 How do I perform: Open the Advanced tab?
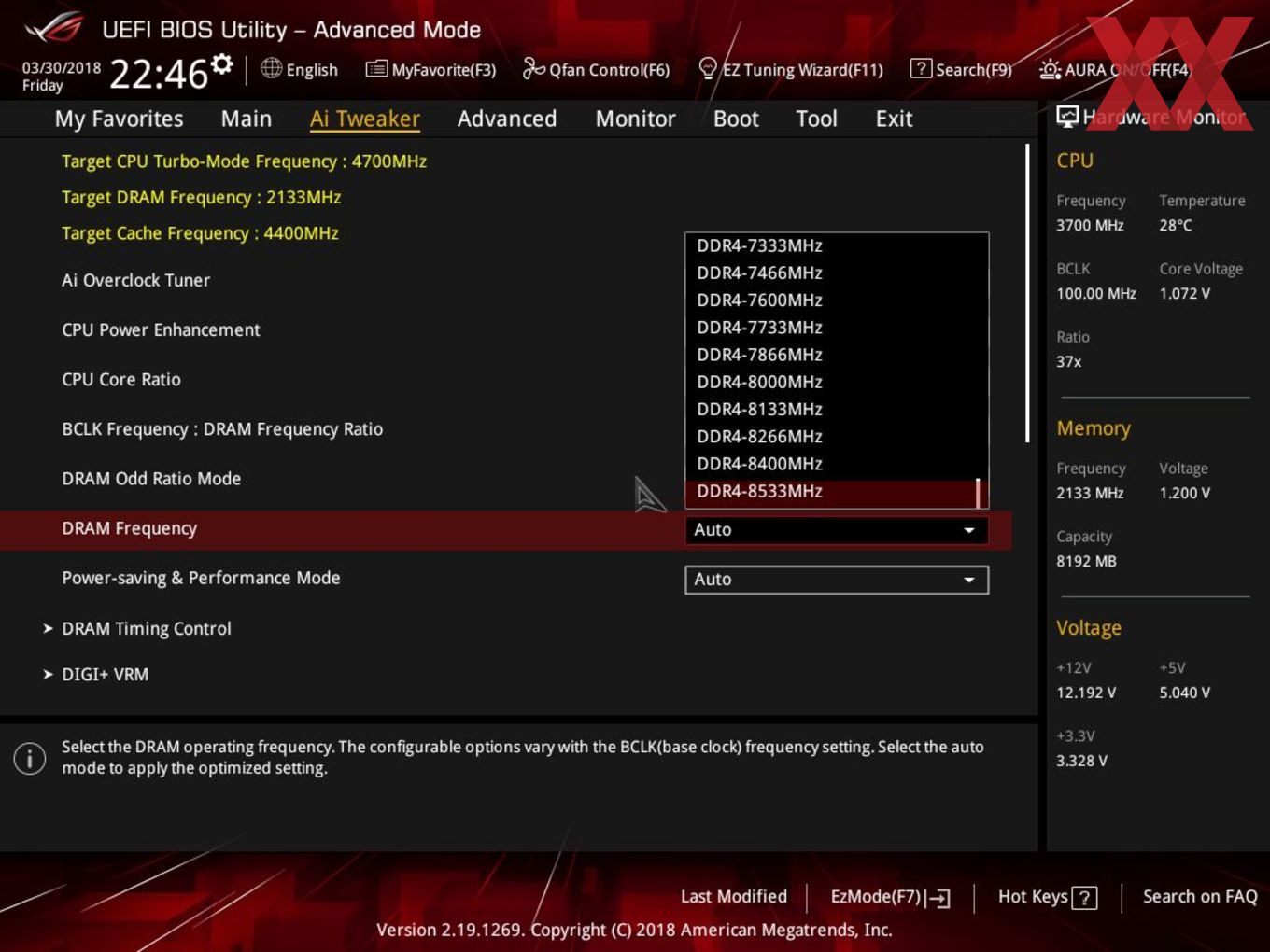507,119
